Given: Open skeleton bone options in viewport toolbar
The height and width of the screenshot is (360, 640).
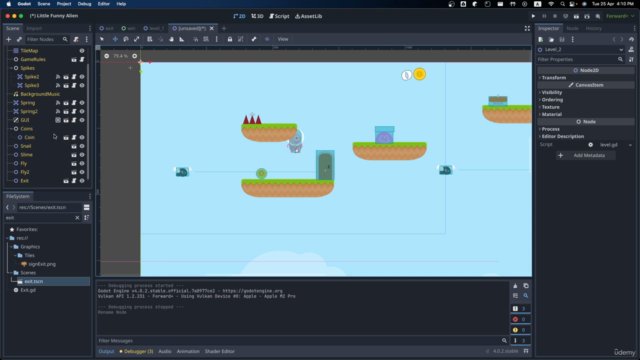Looking at the screenshot, I should point(254,39).
